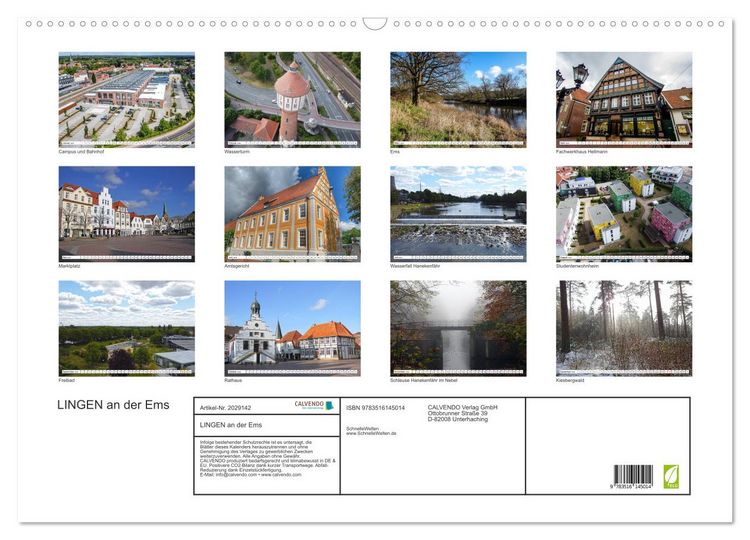
Task: Click the SchnelleWelten author name
Action: coord(362,429)
